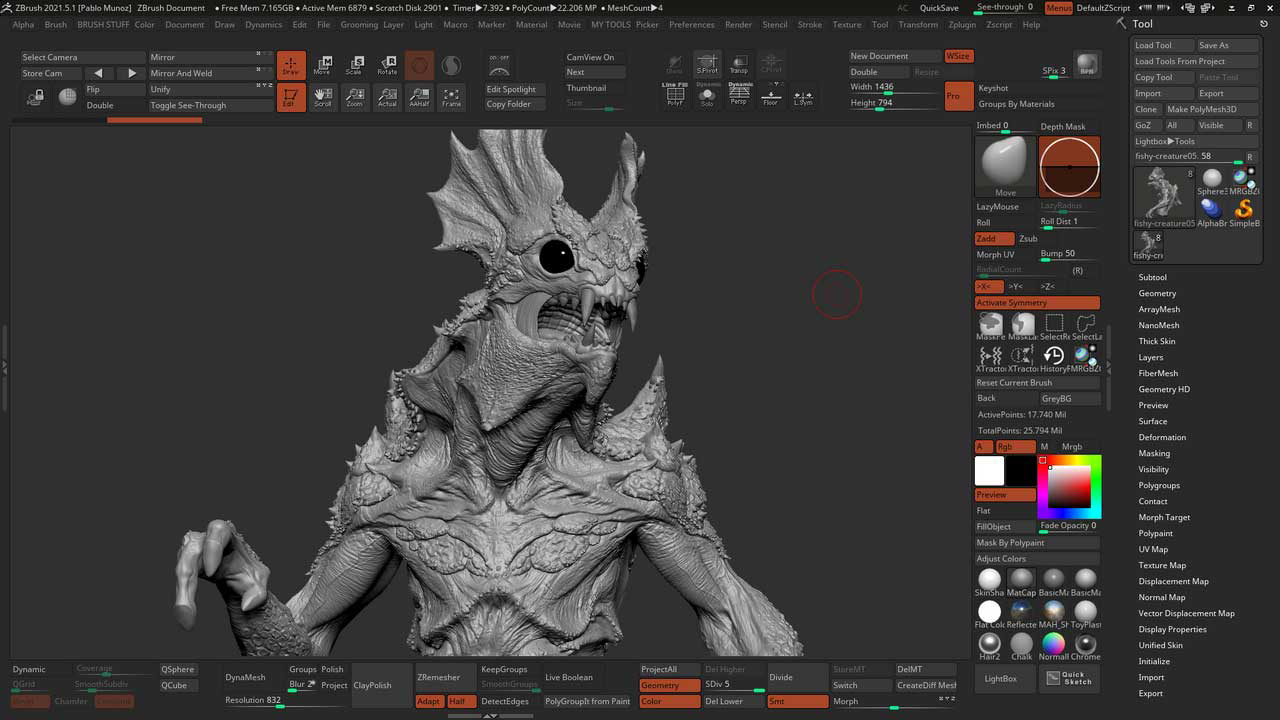Select the Rotate gizmo tool

pyautogui.click(x=387, y=65)
